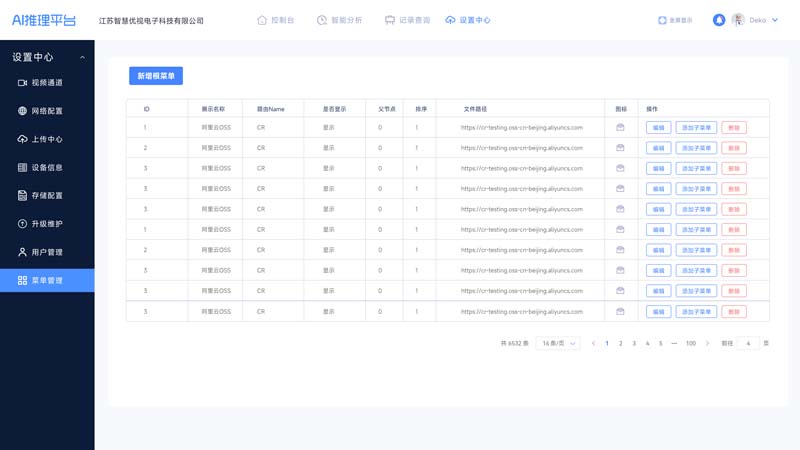The width and height of the screenshot is (800, 450).
Task: Click the 设备信息 sidebar icon
Action: point(22,168)
